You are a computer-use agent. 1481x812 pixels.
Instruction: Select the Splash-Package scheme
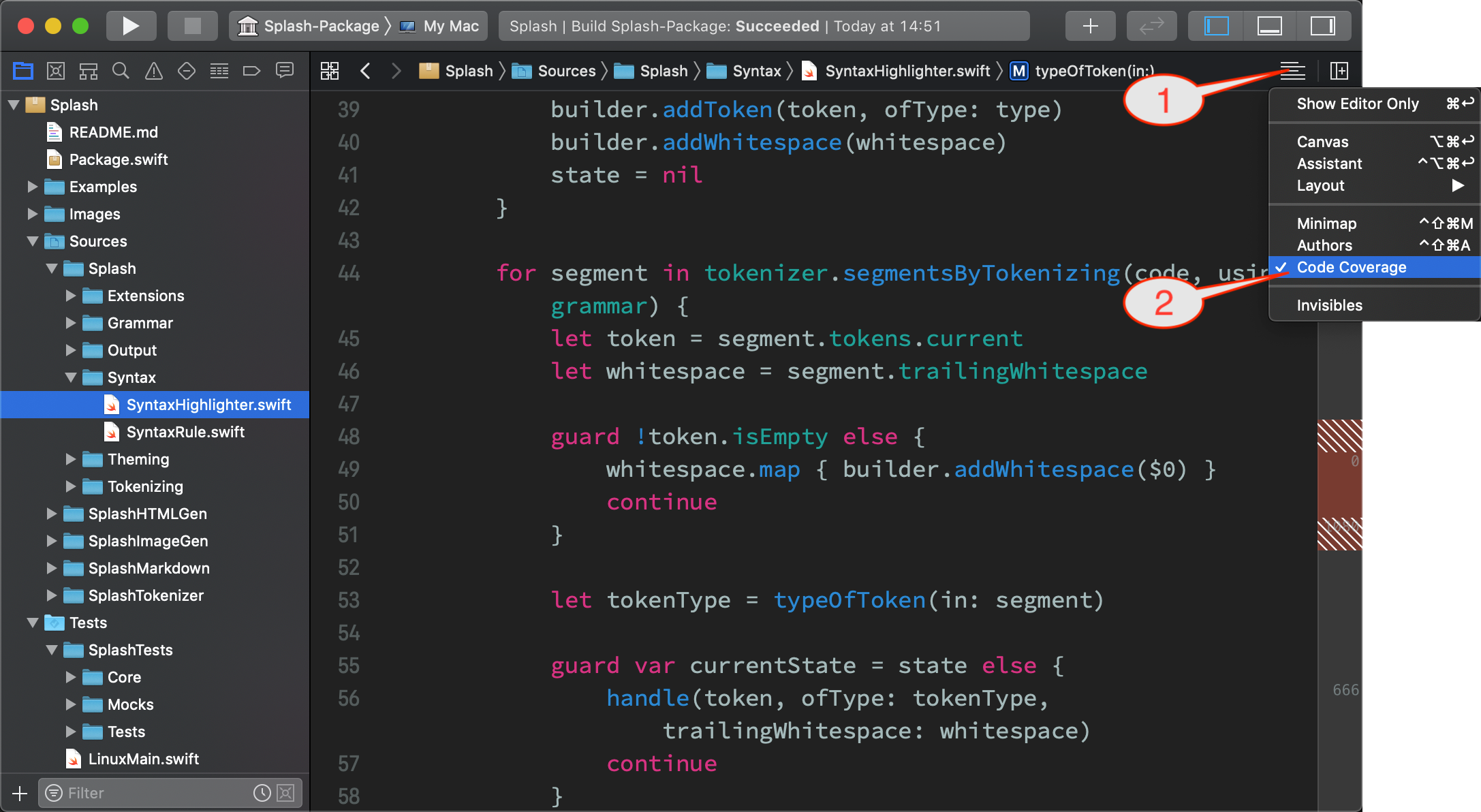pos(309,26)
